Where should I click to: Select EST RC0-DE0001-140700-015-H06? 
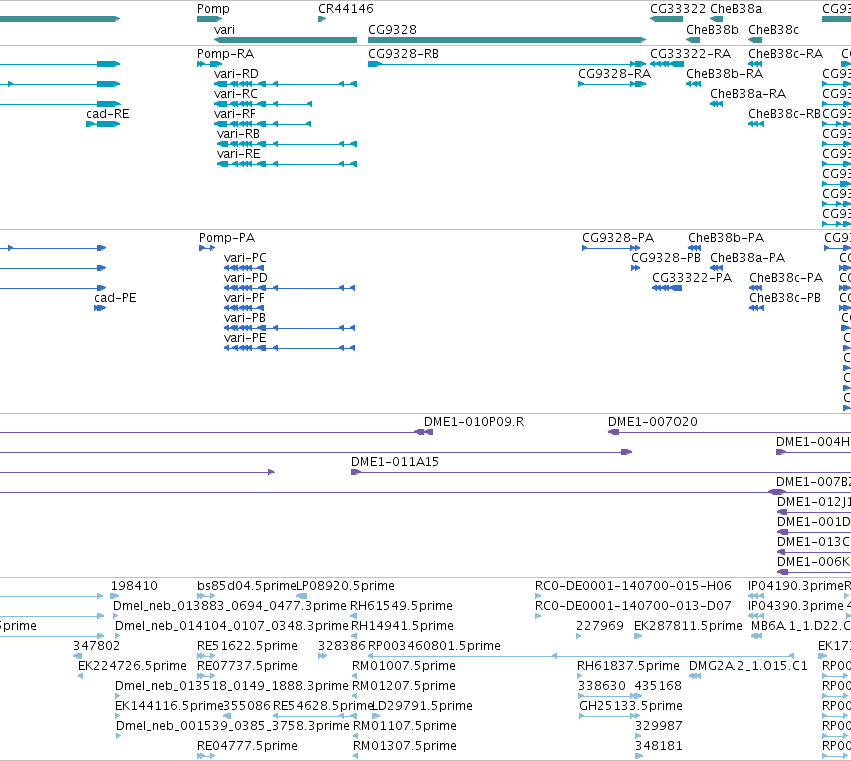[x=633, y=586]
